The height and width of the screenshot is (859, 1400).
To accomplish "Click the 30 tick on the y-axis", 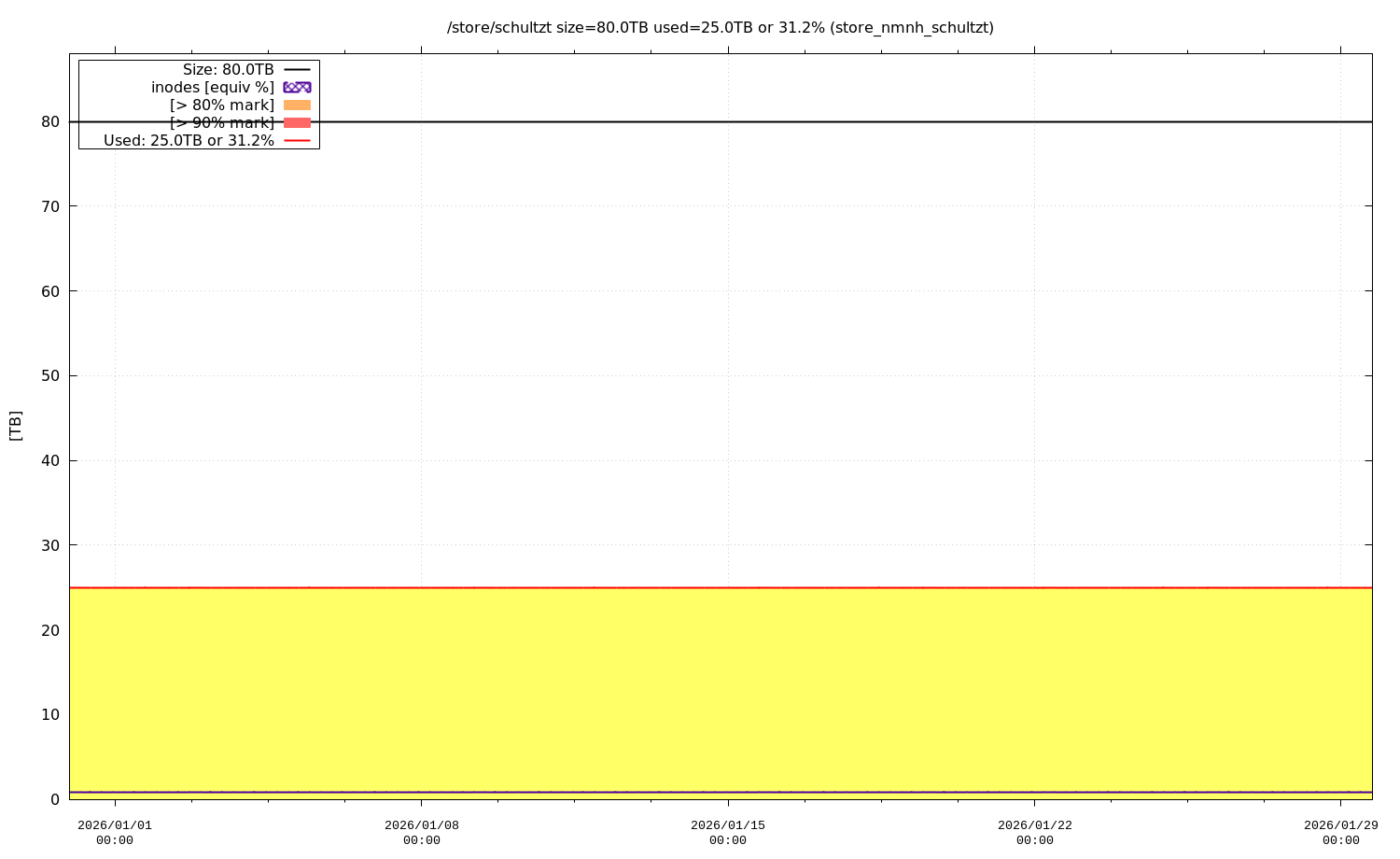I will (50, 545).
